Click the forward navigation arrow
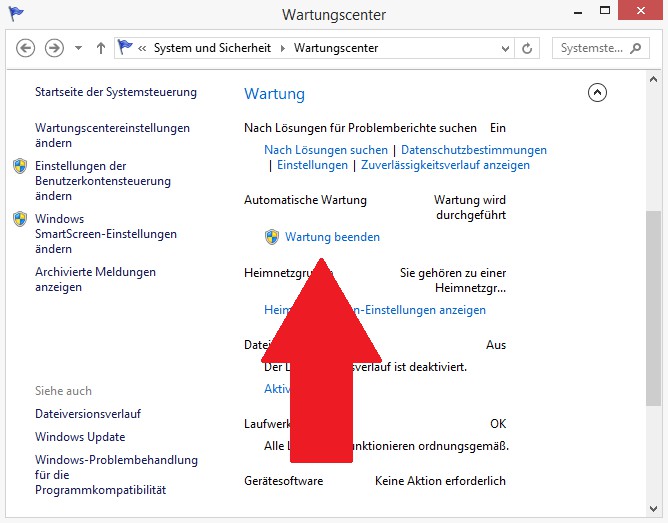 tap(54, 48)
